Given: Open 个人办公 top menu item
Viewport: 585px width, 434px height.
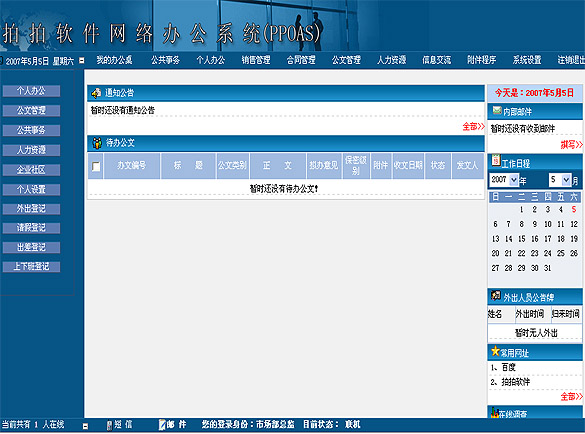Looking at the screenshot, I should tap(211, 60).
